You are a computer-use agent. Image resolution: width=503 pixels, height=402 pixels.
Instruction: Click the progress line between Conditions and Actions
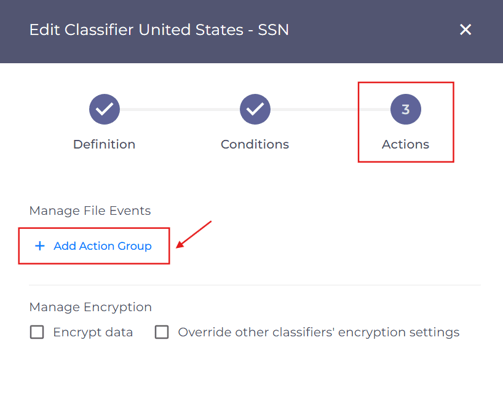click(330, 109)
